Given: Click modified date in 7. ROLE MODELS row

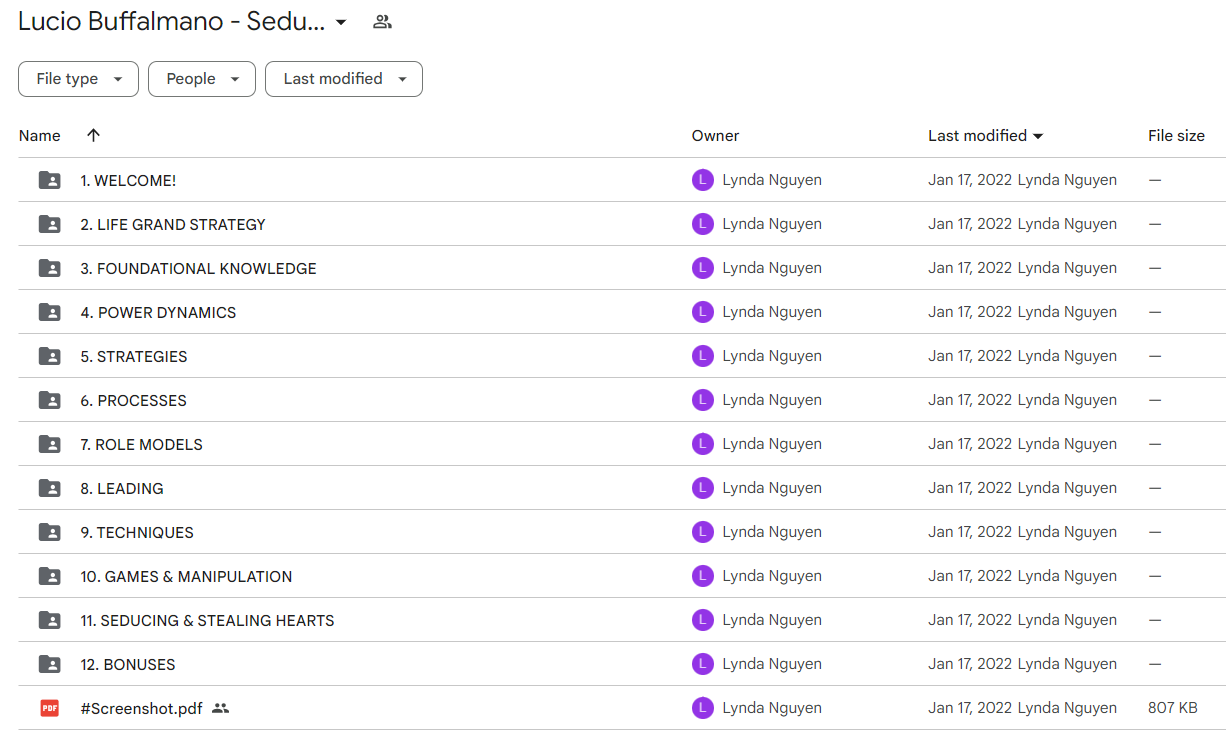Looking at the screenshot, I should 970,444.
